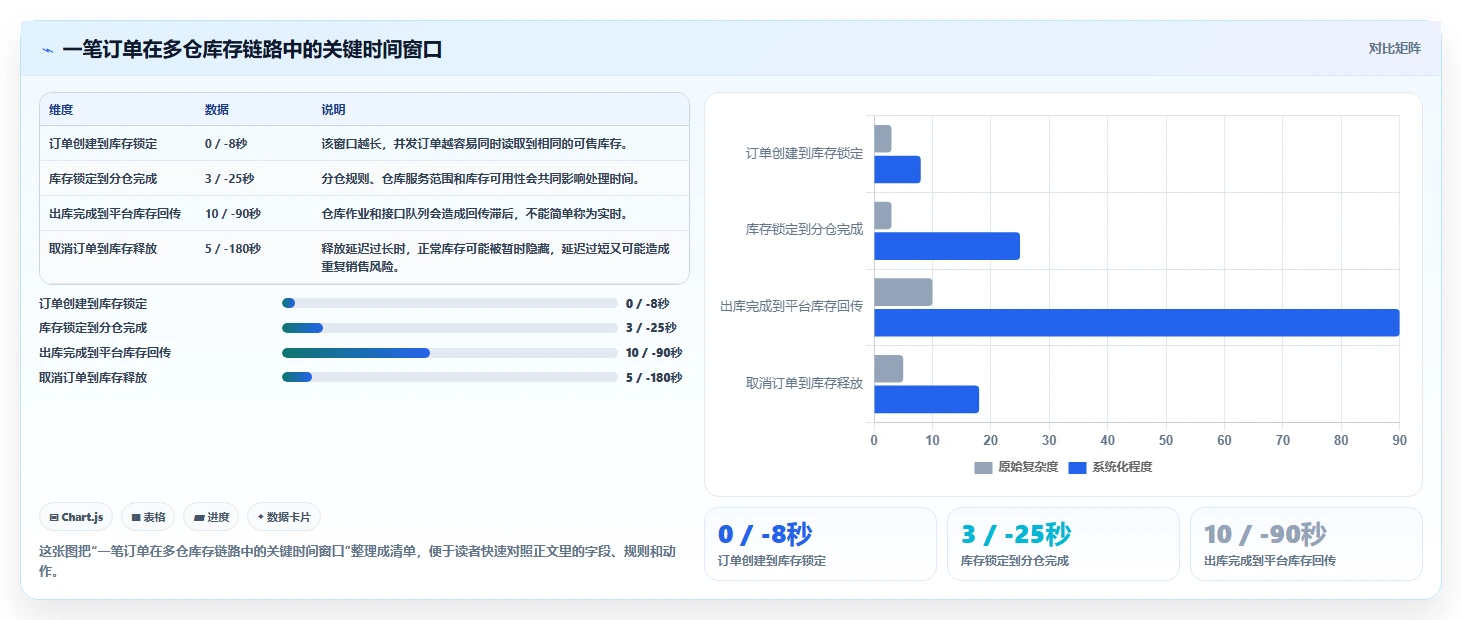
Task: Click the blue bar for 出库完成到平台库存回传
Action: click(1136, 323)
